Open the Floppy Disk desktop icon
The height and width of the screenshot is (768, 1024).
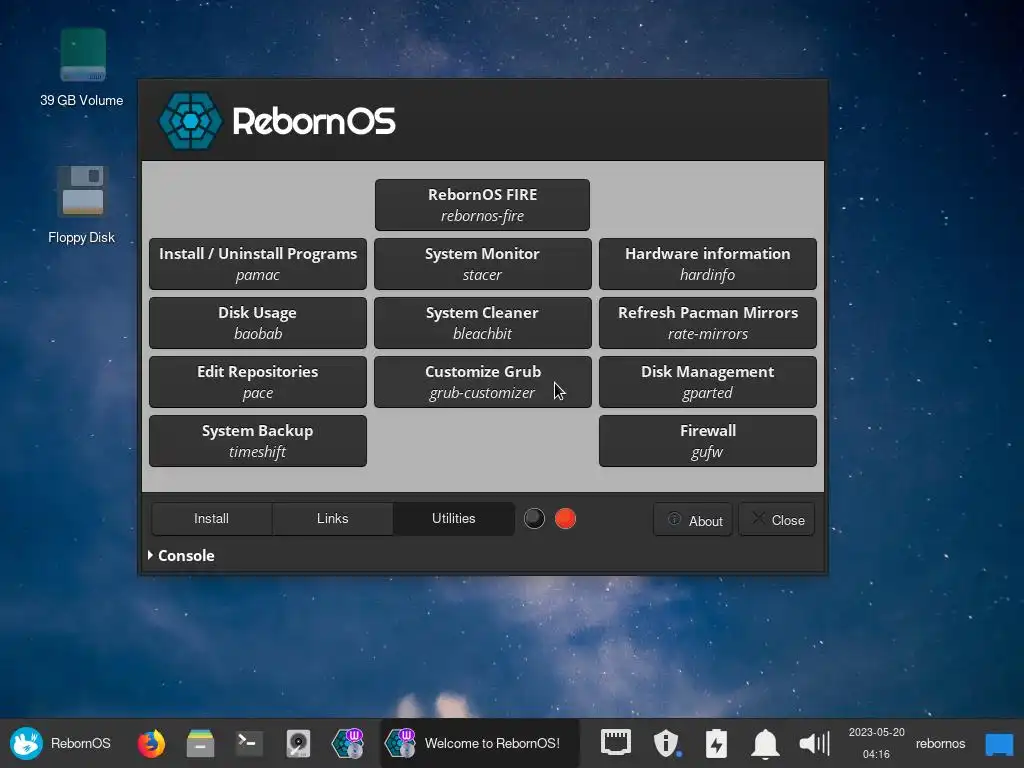[82, 204]
